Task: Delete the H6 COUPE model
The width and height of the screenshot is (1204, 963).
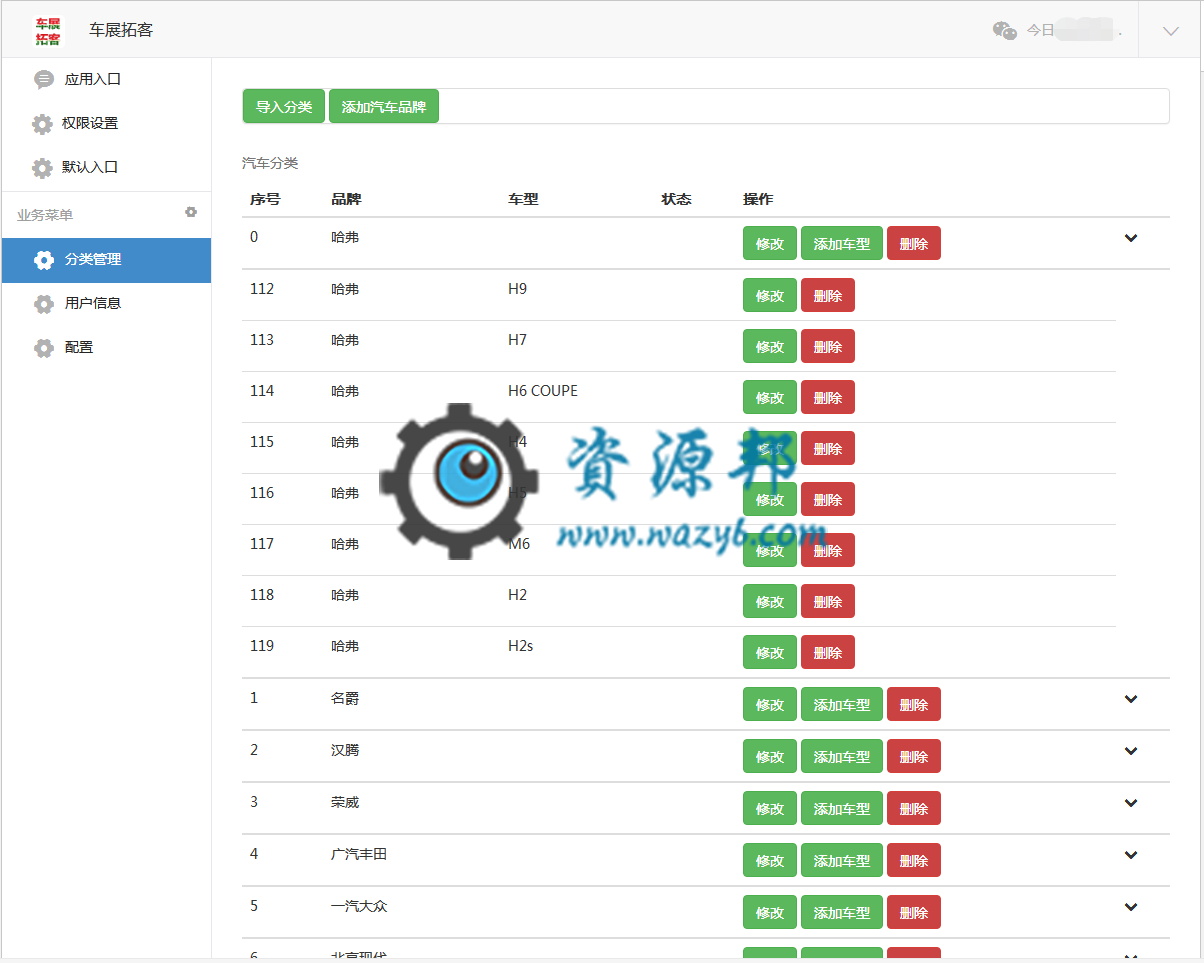Action: click(828, 397)
